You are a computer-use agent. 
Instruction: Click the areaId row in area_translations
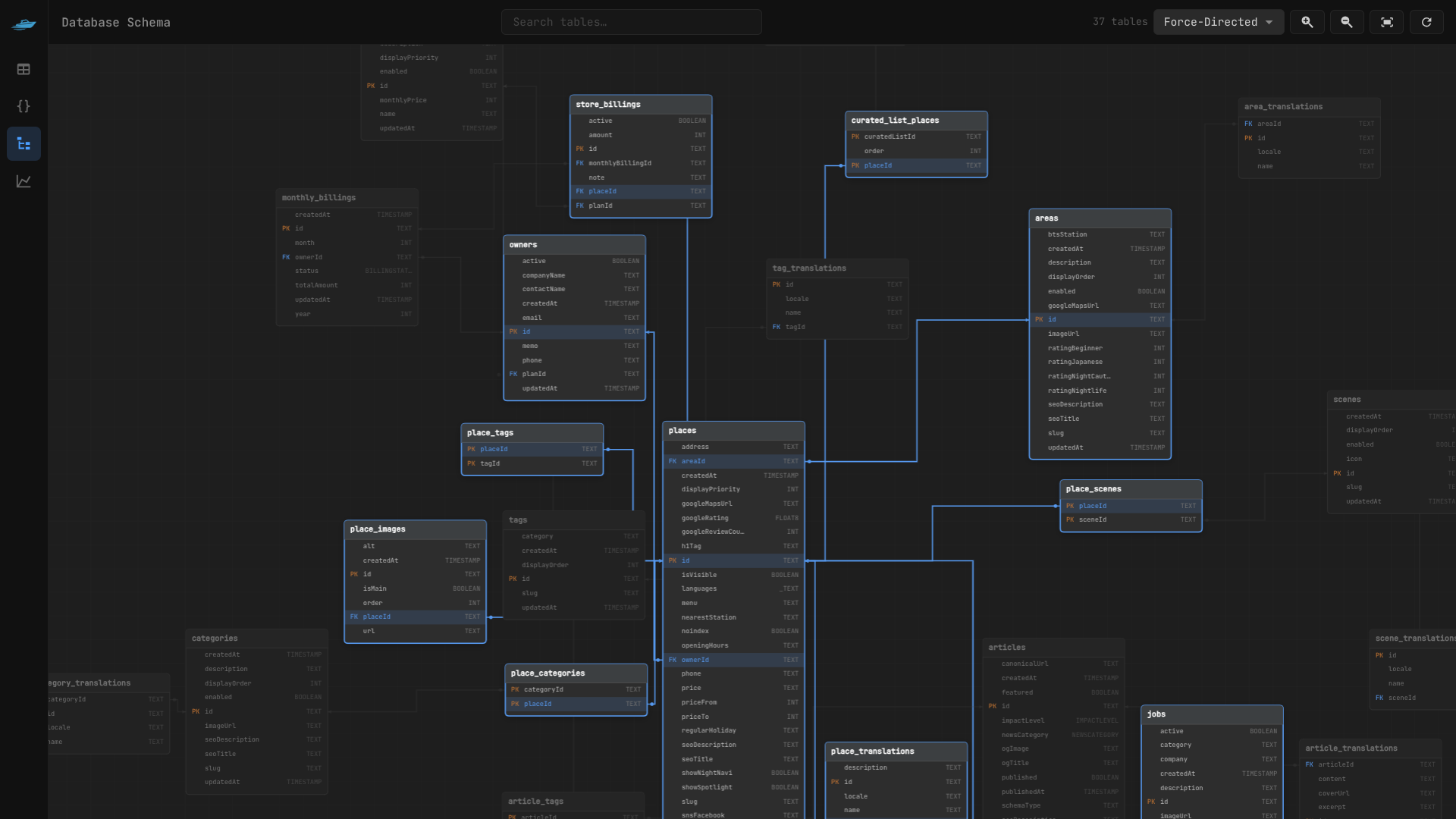[1310, 124]
